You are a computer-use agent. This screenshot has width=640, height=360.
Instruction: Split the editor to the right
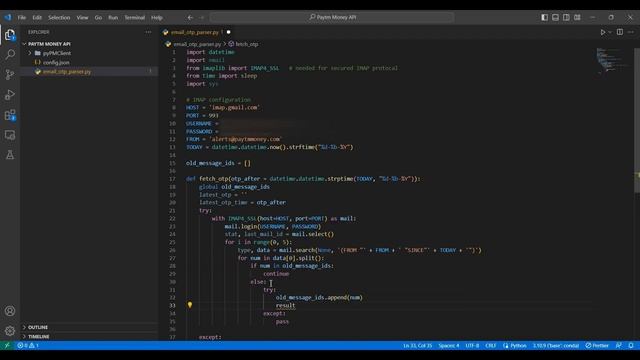pos(620,32)
